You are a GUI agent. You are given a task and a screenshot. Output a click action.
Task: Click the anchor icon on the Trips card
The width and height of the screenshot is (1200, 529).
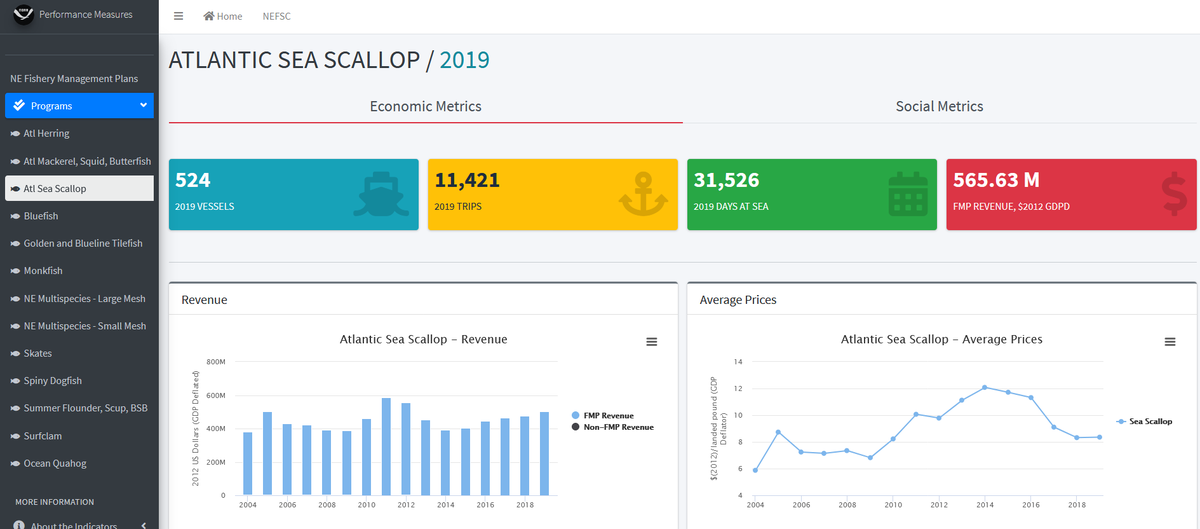tap(643, 194)
